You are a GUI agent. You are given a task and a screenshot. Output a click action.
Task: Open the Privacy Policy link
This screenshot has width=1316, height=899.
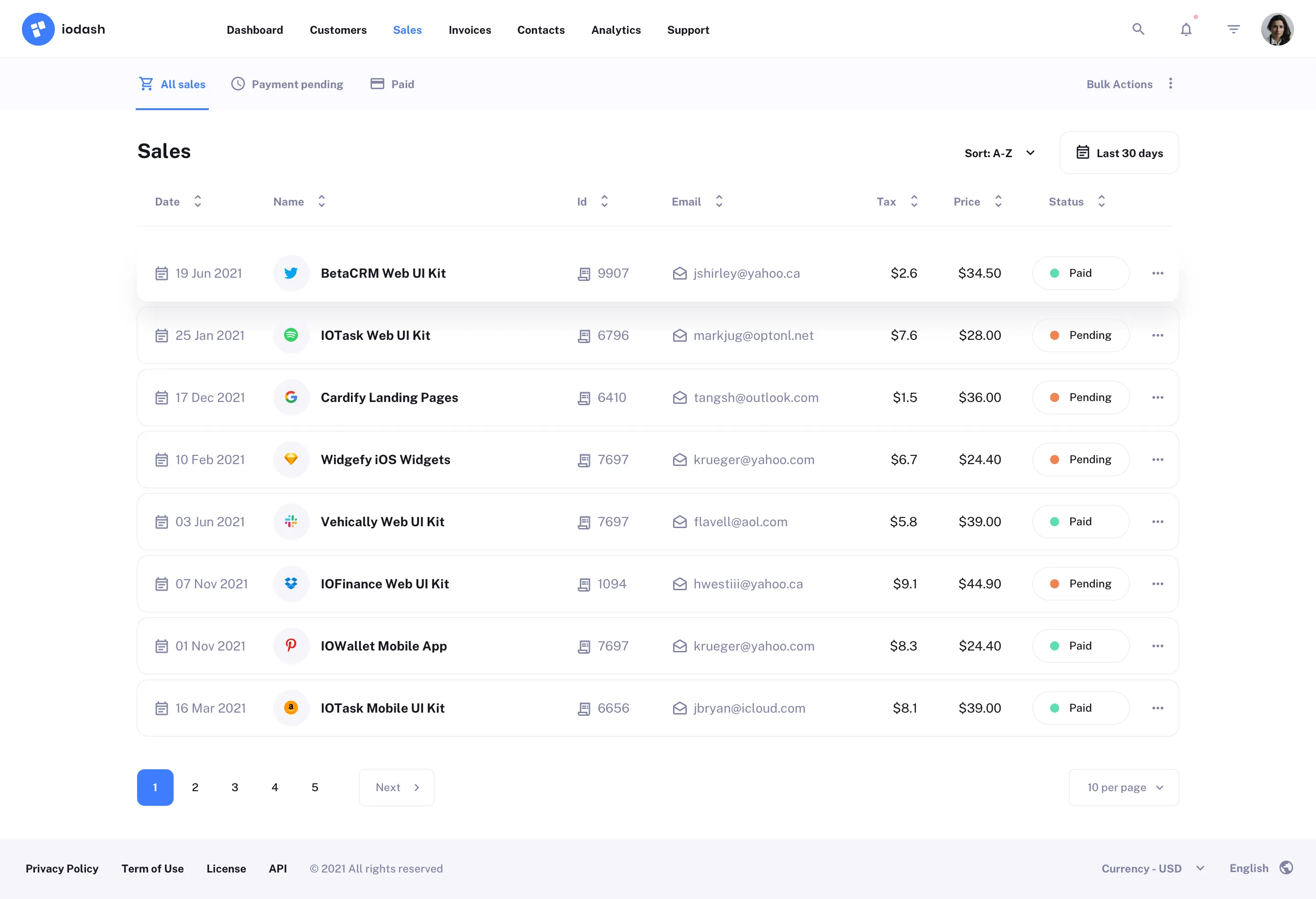point(62,868)
